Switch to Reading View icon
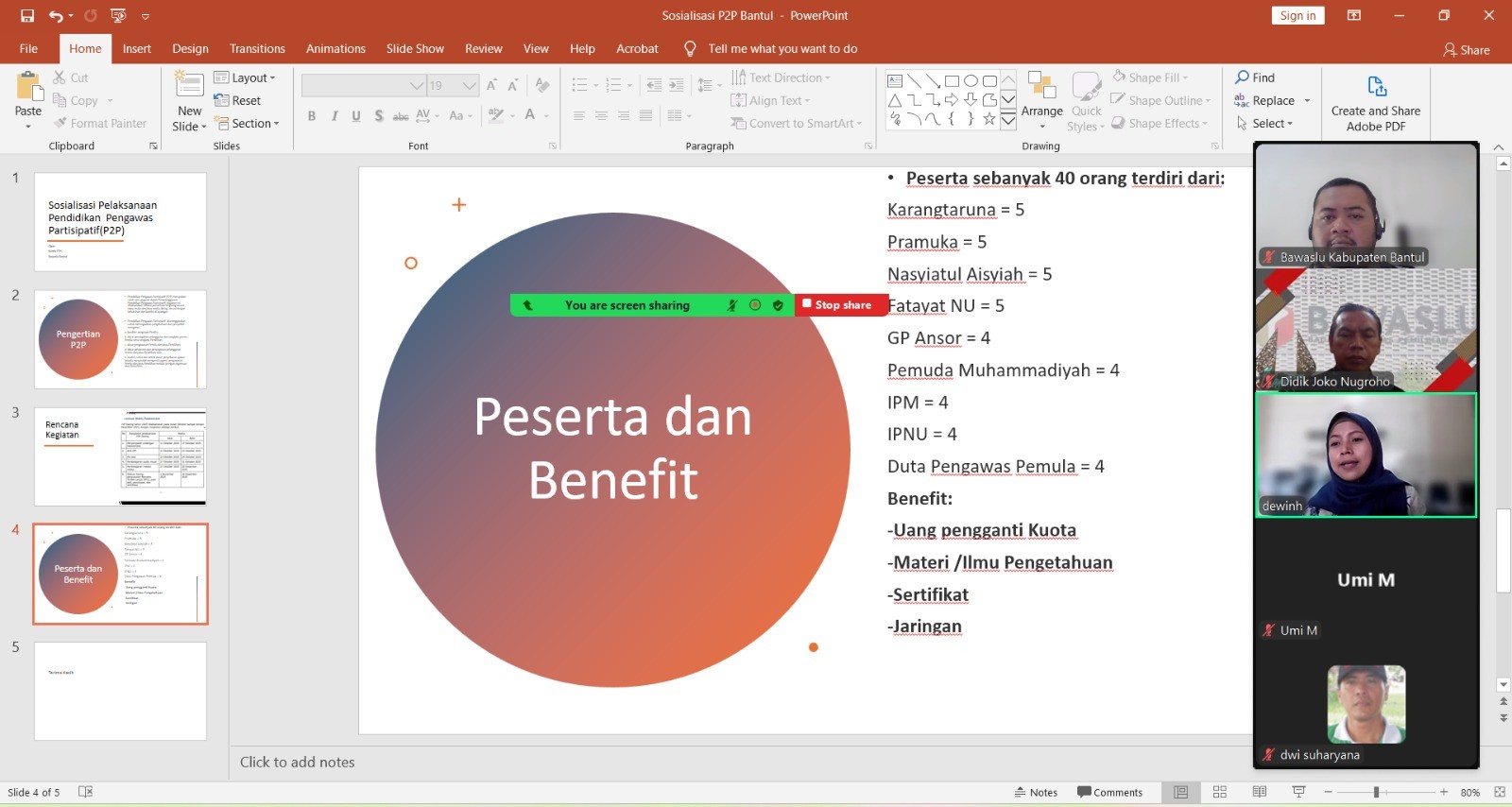1512x807 pixels. point(1260,792)
